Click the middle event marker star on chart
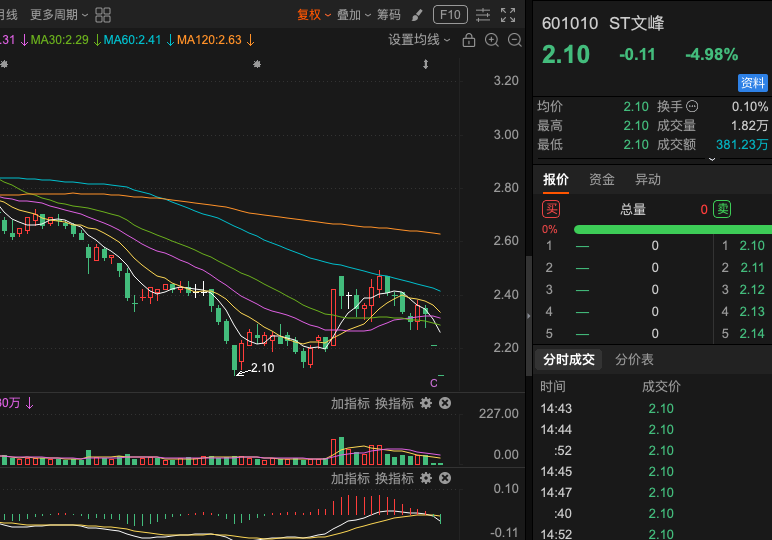The width and height of the screenshot is (772, 540). (x=257, y=64)
